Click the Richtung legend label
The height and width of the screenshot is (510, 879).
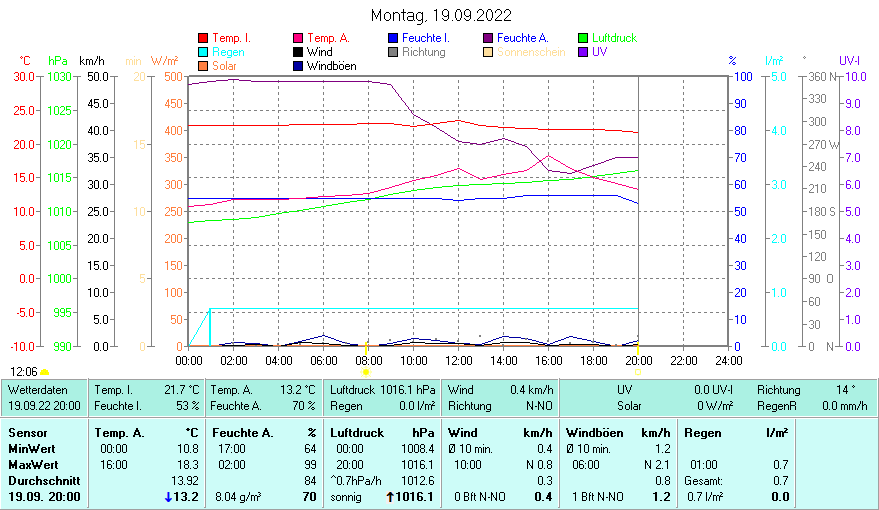pyautogui.click(x=423, y=52)
